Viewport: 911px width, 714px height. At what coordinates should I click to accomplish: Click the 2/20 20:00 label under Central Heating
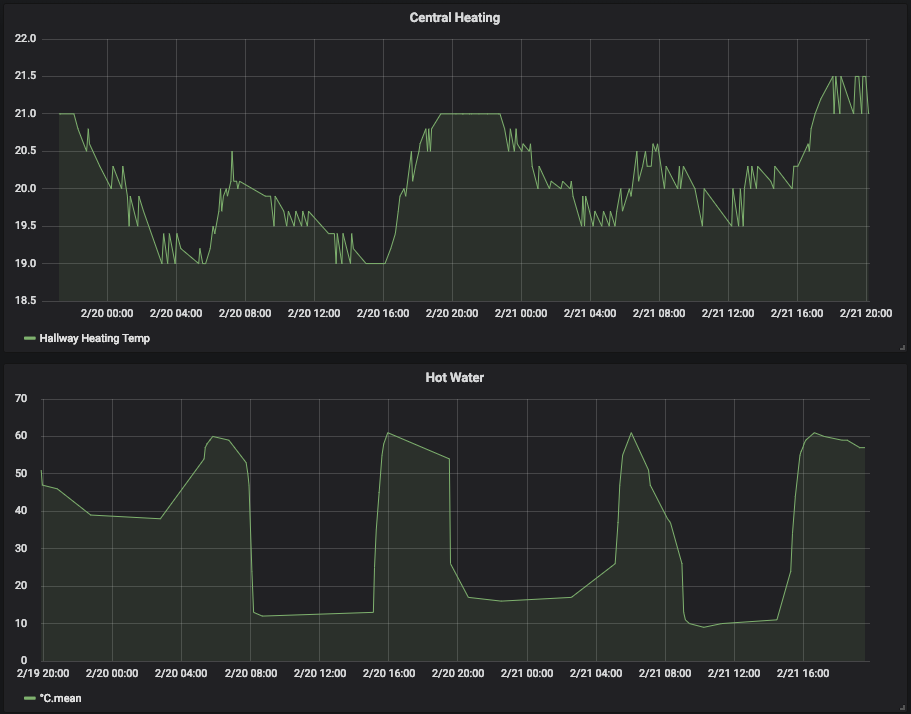[x=452, y=313]
